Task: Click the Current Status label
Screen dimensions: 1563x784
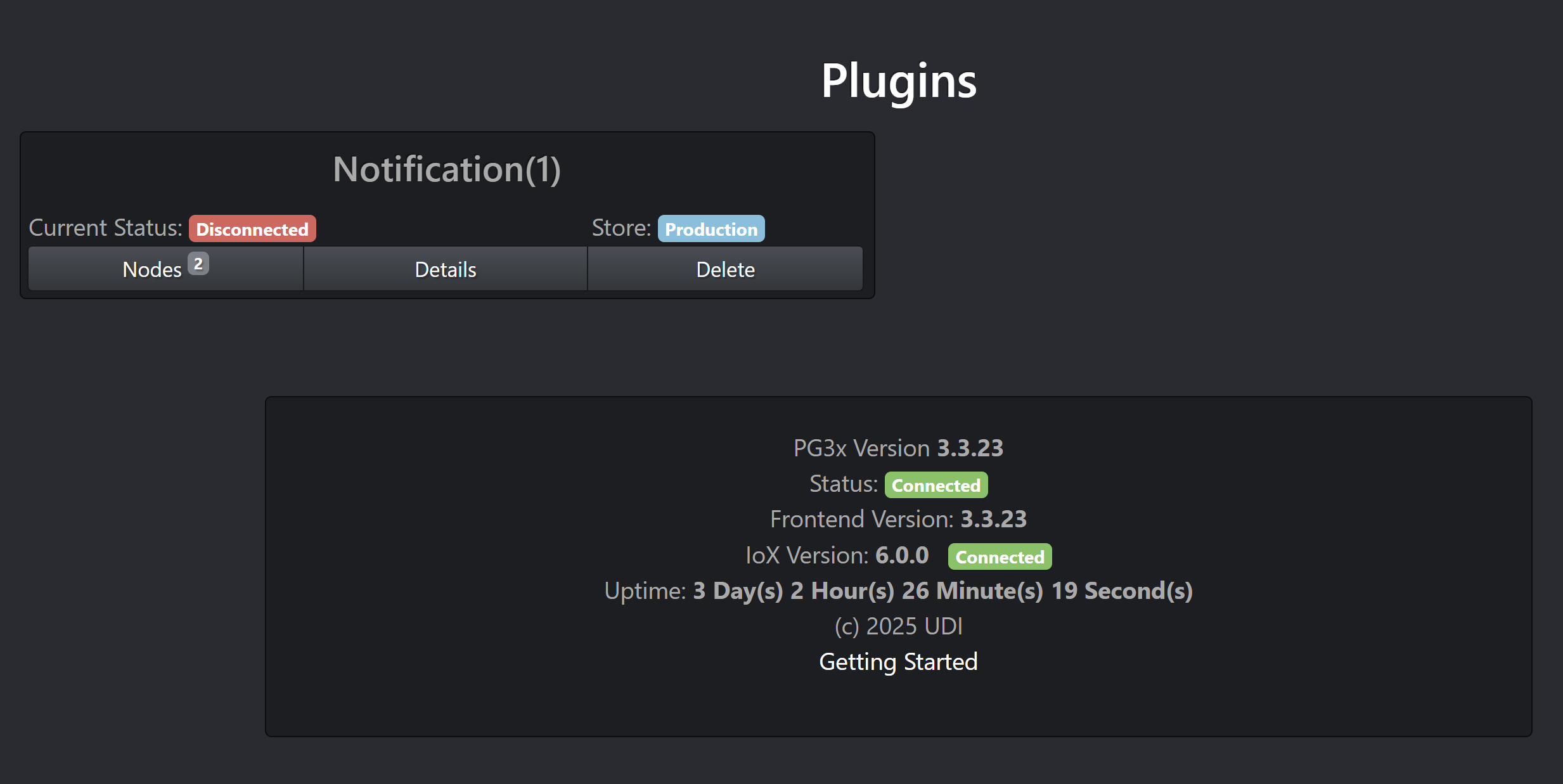Action: 105,228
